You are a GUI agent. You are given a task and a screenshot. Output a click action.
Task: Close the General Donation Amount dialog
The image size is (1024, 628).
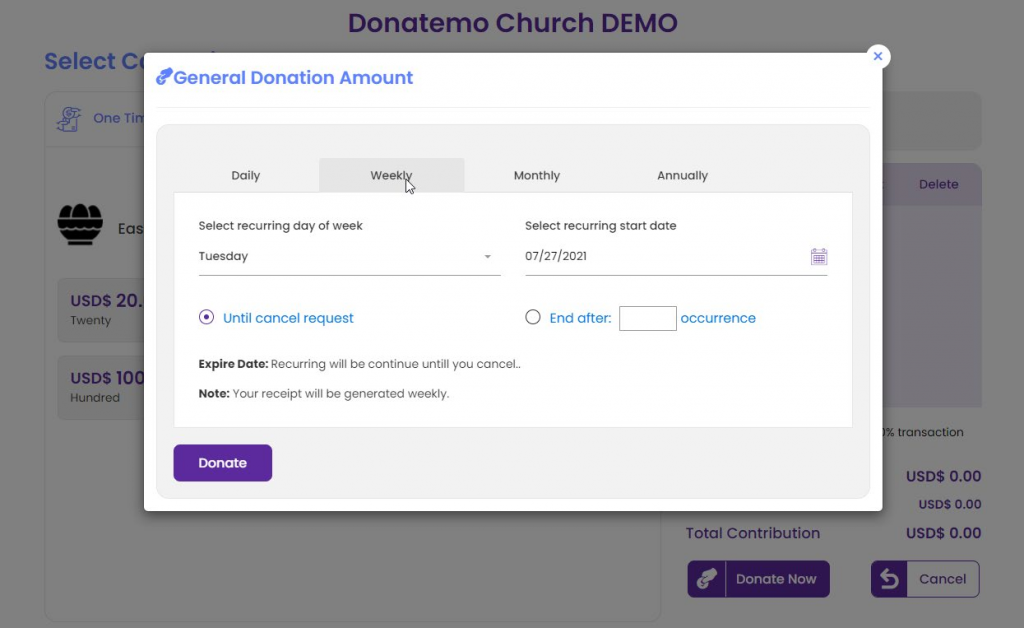(x=878, y=56)
